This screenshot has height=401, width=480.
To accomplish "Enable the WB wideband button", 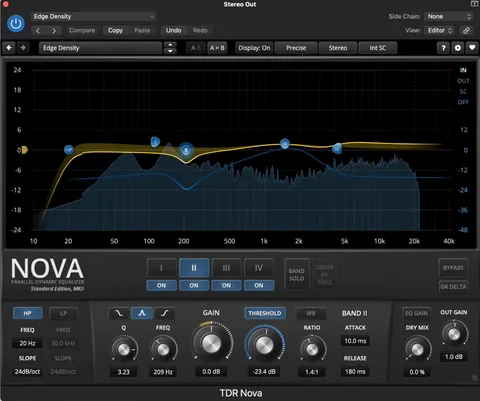I will 311,313.
